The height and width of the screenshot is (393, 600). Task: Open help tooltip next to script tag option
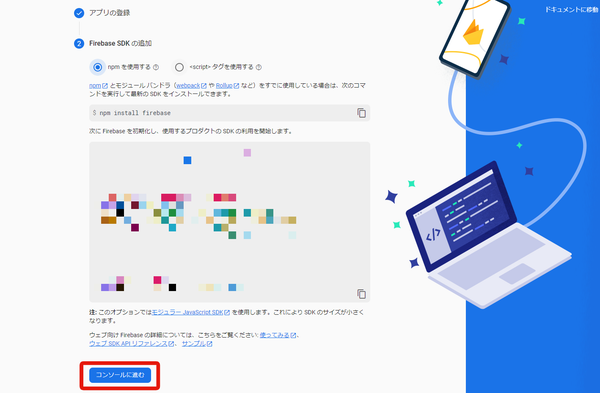(259, 67)
